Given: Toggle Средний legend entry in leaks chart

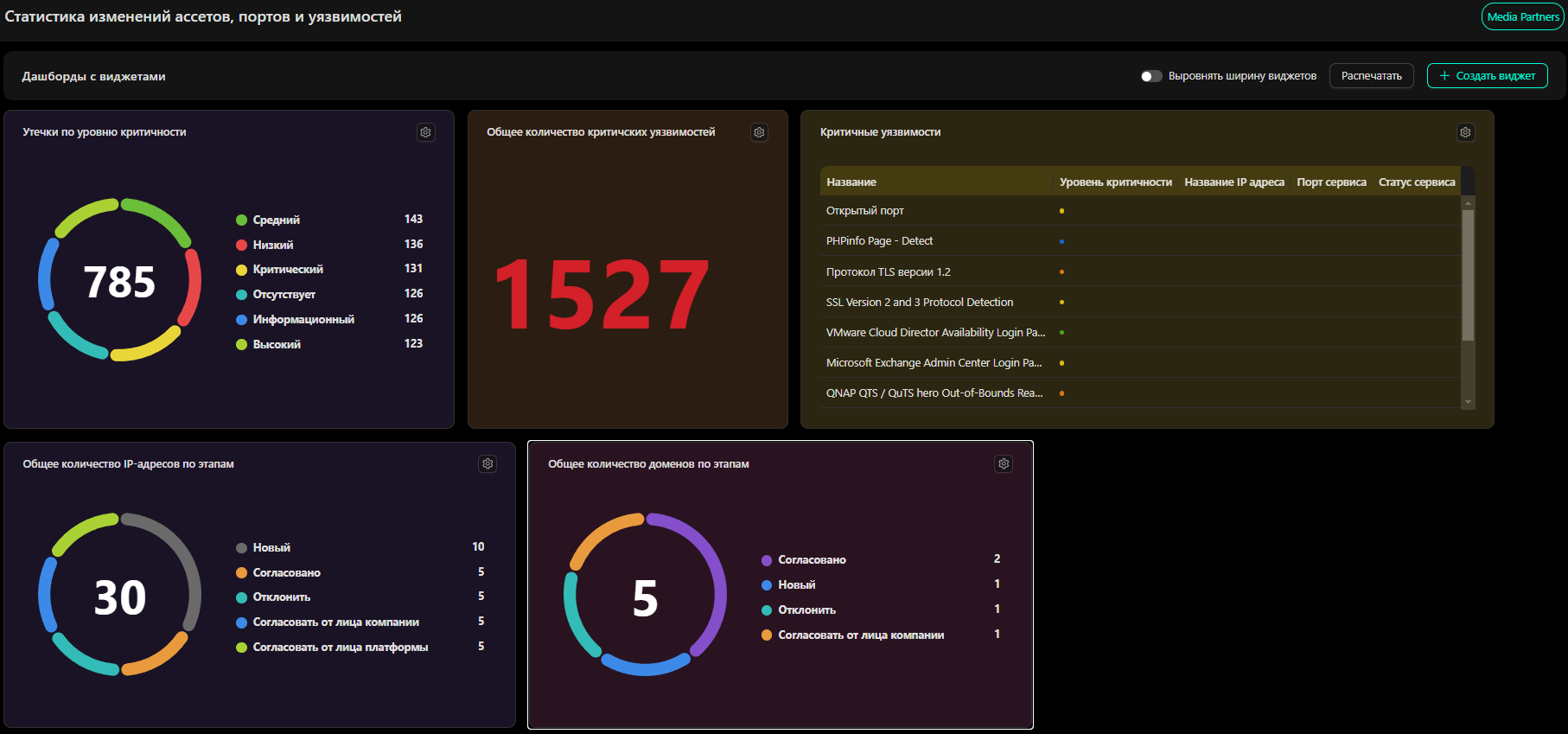Looking at the screenshot, I should click(276, 220).
